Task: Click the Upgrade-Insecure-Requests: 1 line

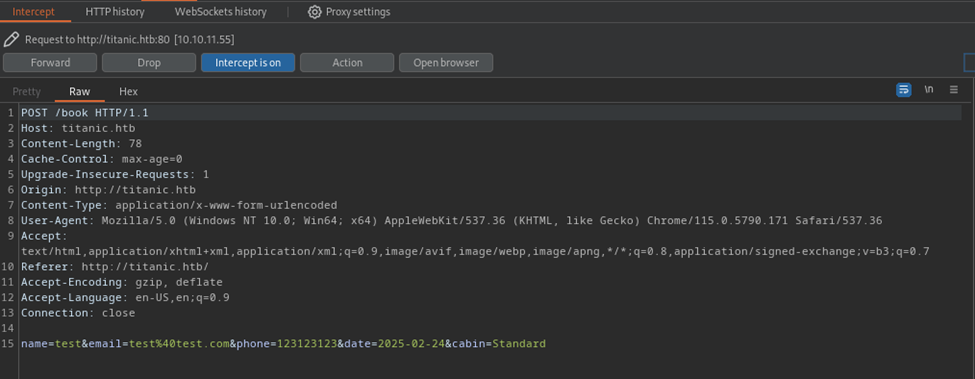Action: click(x=115, y=175)
